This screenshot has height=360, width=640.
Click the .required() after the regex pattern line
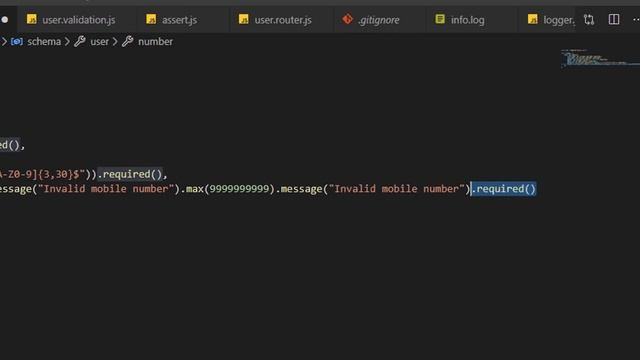coord(130,174)
